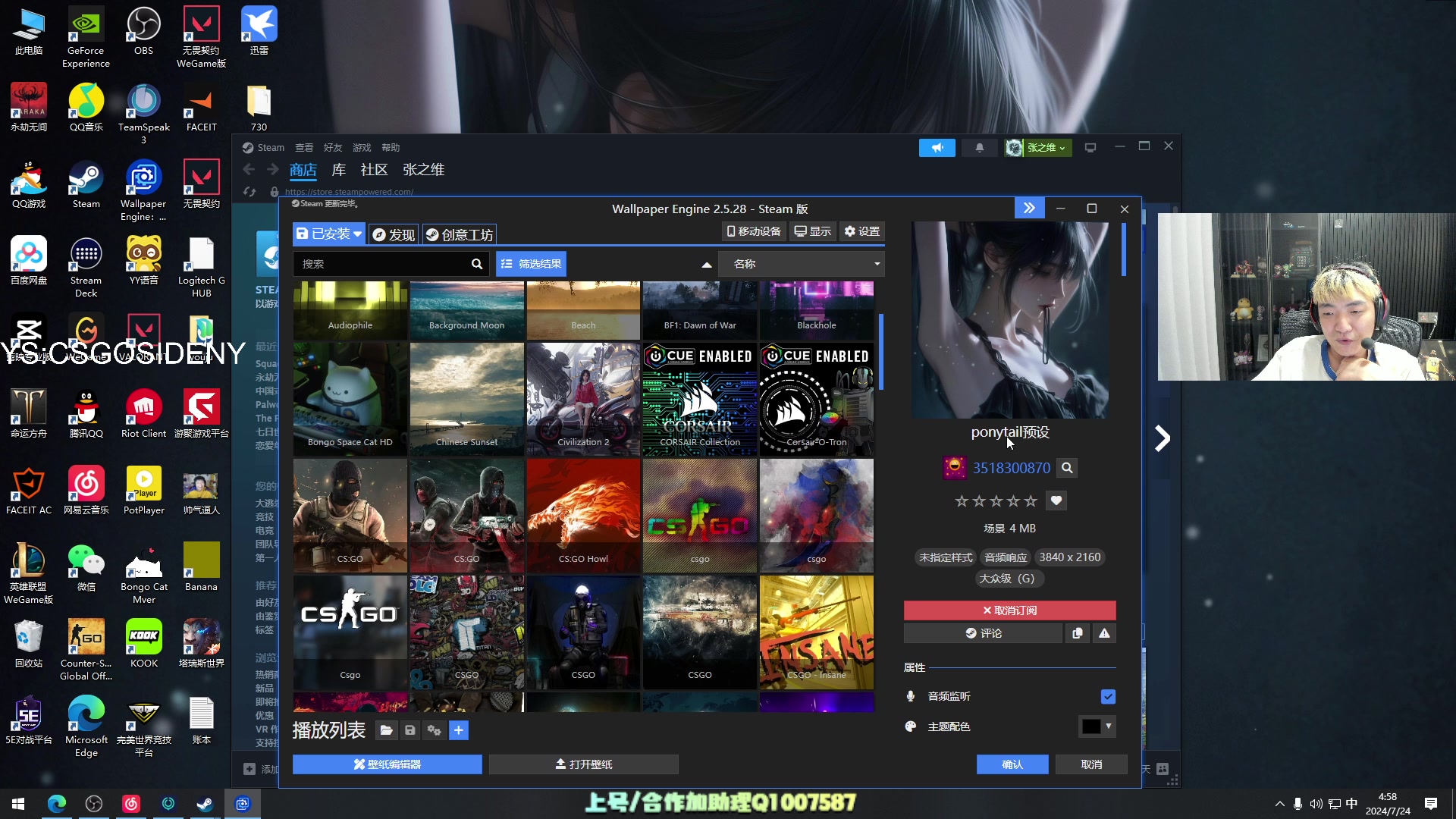Click the Windows Start button
Viewport: 1456px width, 819px height.
18,804
